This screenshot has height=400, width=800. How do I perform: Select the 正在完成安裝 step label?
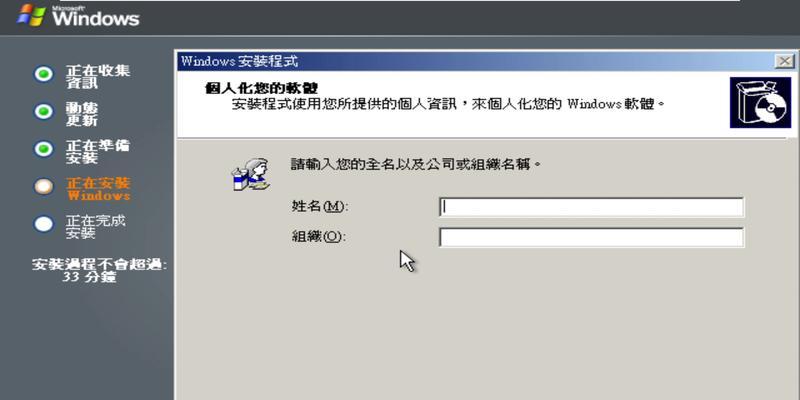point(95,227)
